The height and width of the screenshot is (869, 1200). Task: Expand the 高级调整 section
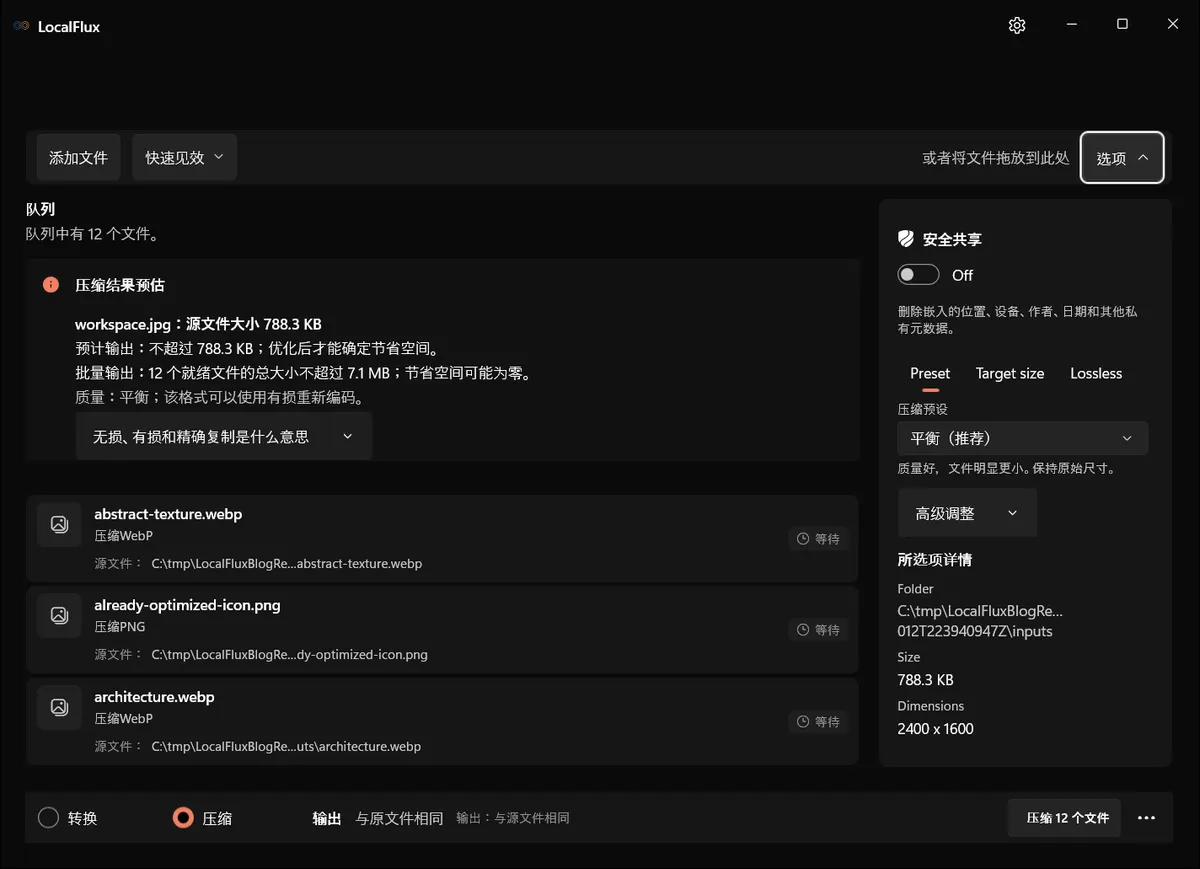click(967, 513)
